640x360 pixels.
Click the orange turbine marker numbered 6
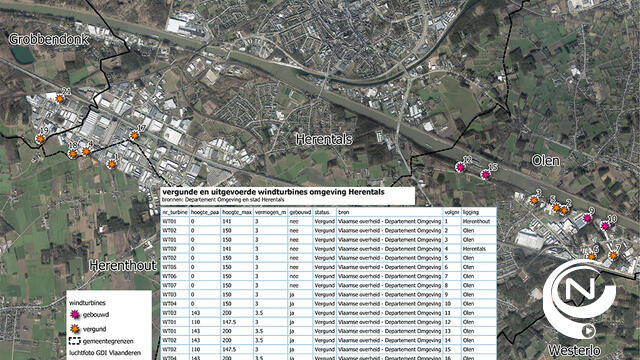pyautogui.click(x=591, y=256)
